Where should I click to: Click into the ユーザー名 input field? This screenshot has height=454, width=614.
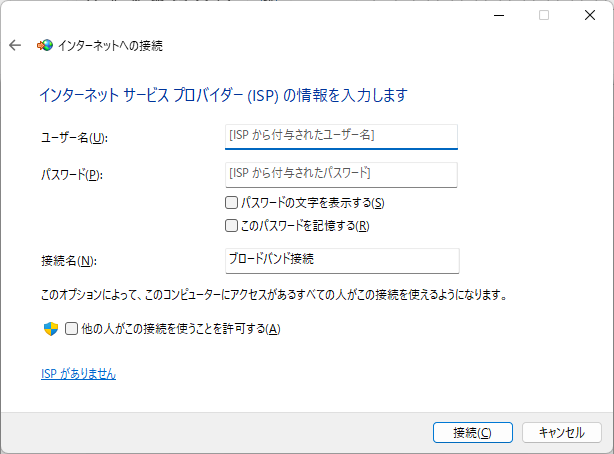click(341, 135)
